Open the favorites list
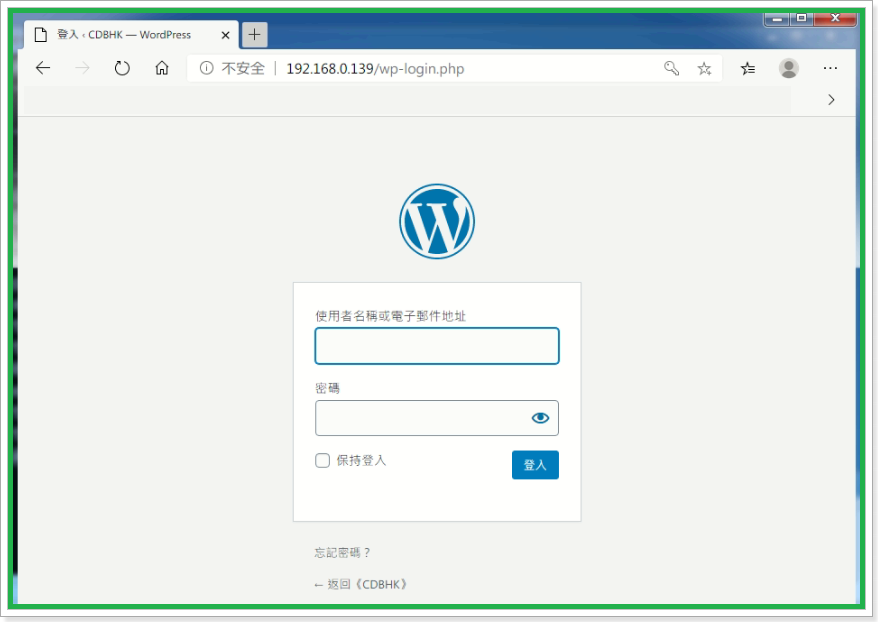 coord(748,68)
